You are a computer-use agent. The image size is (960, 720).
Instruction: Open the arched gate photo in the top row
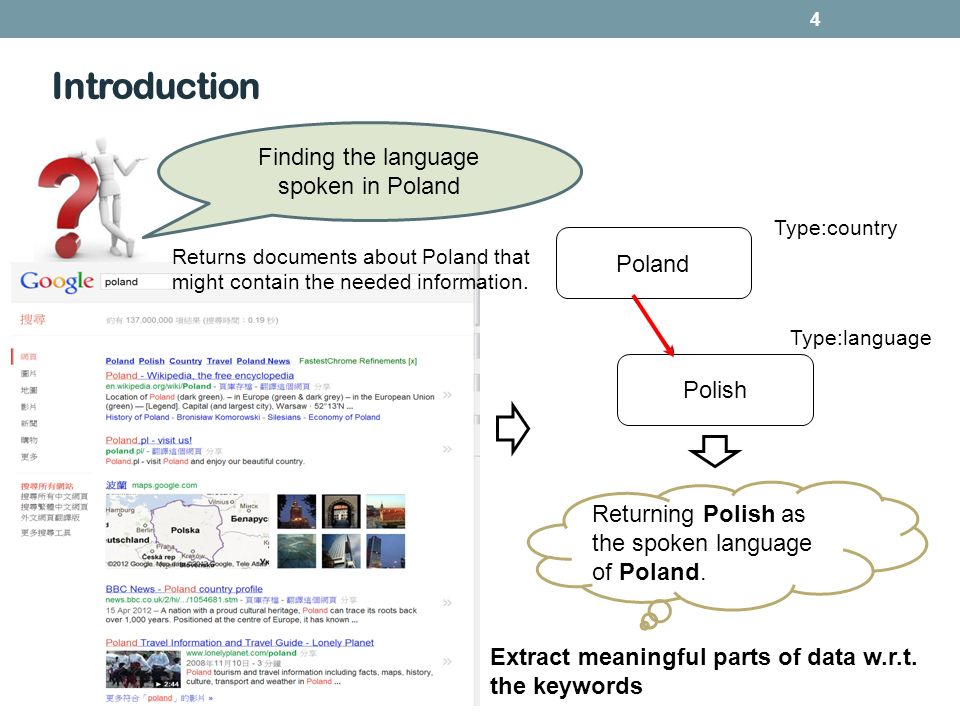[x=341, y=511]
